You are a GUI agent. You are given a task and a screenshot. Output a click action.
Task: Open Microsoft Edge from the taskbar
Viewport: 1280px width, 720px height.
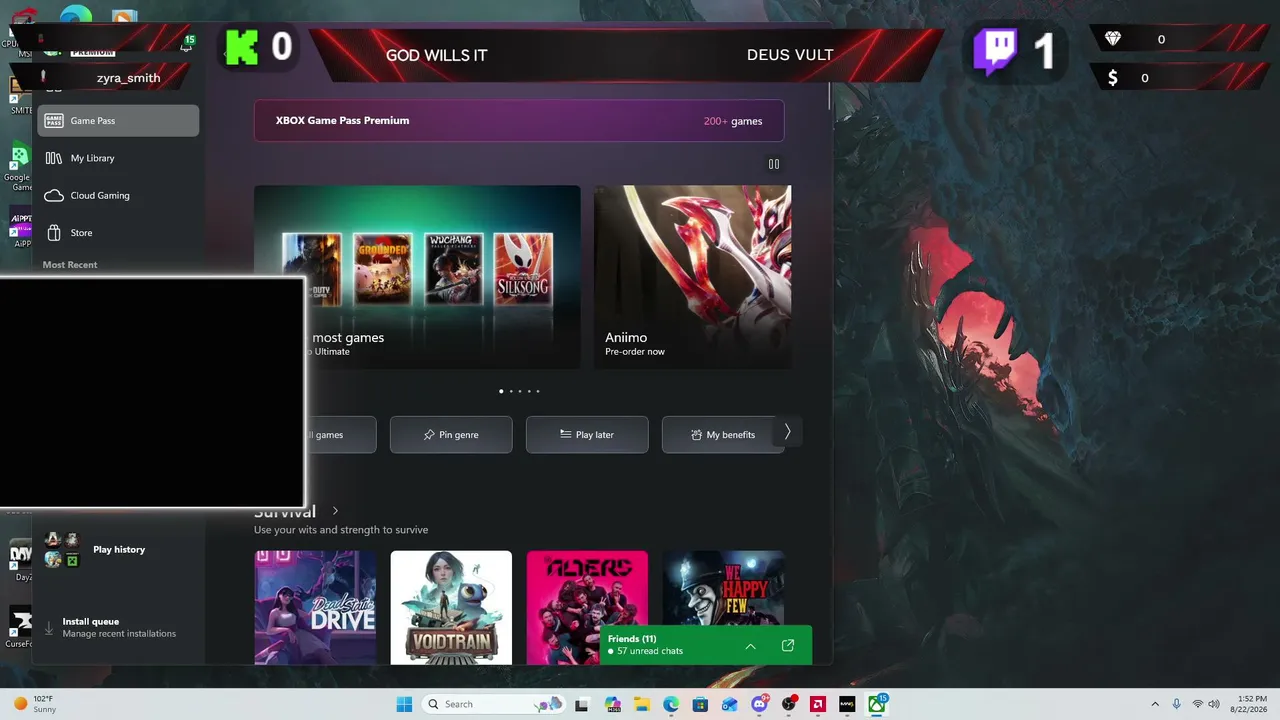pyautogui.click(x=671, y=704)
